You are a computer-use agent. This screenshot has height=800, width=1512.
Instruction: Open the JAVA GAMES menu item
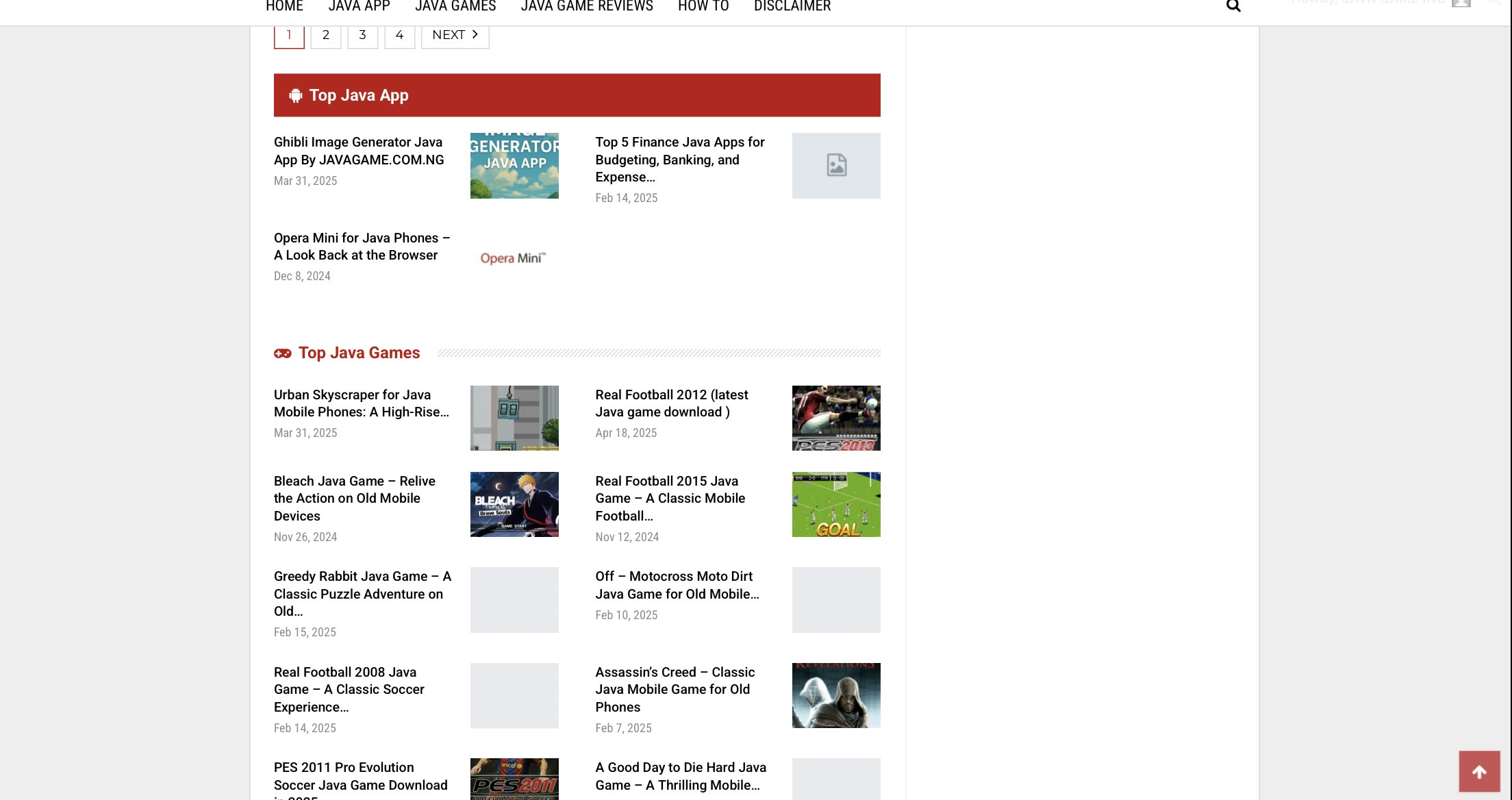tap(455, 6)
